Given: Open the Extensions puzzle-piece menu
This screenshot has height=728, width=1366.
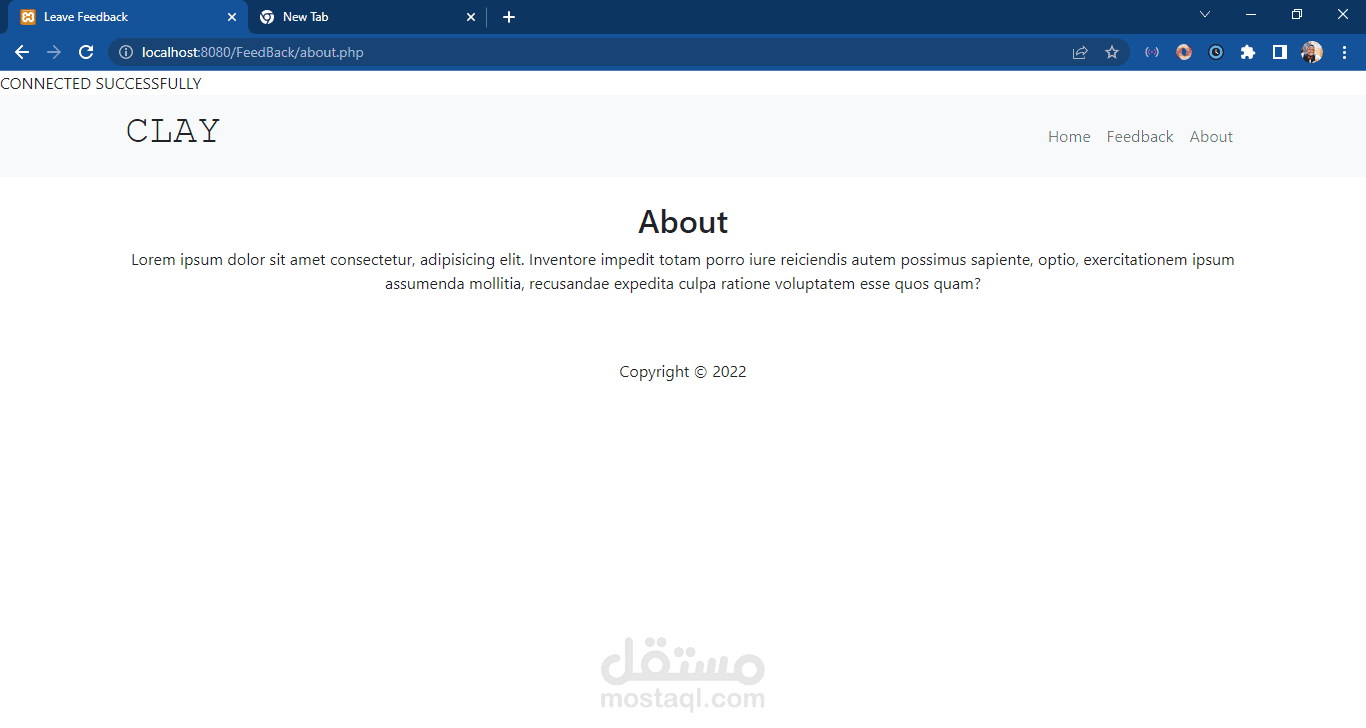Looking at the screenshot, I should [x=1248, y=52].
